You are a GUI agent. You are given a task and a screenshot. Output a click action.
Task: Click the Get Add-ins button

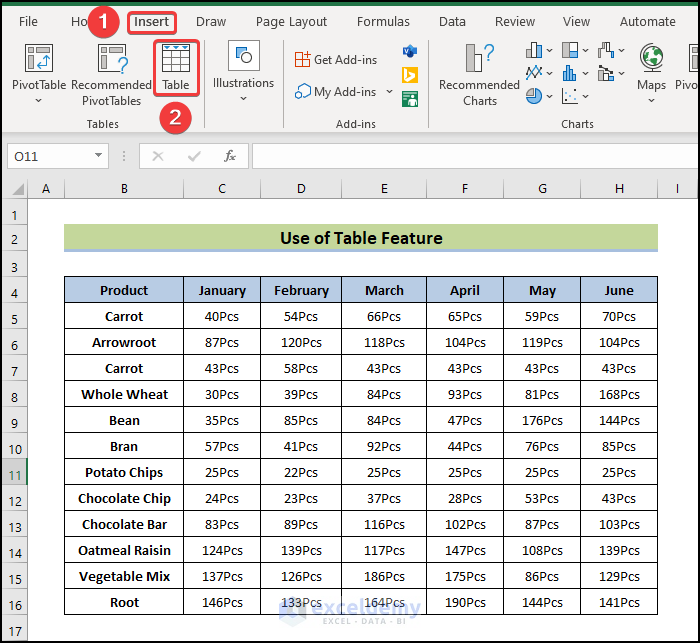pos(335,59)
